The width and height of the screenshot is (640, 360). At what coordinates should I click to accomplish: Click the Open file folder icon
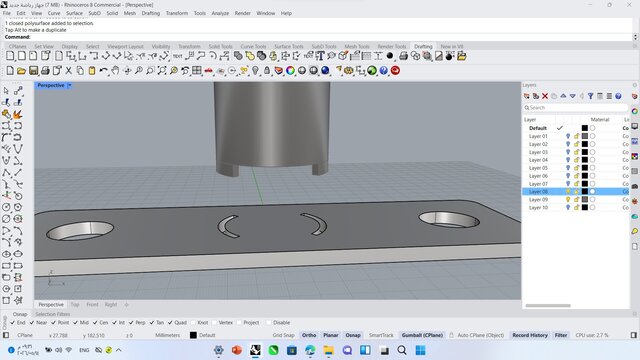pyautogui.click(x=22, y=71)
